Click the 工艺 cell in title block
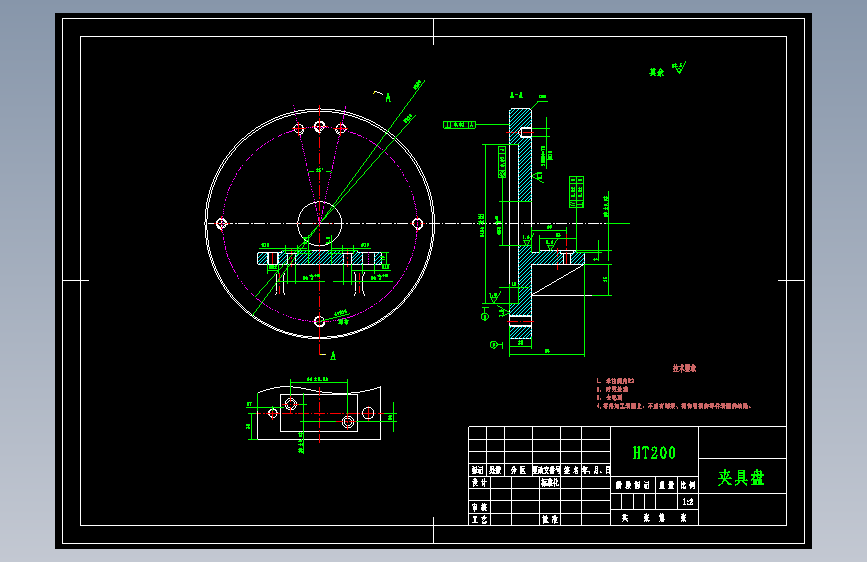 pyautogui.click(x=479, y=519)
